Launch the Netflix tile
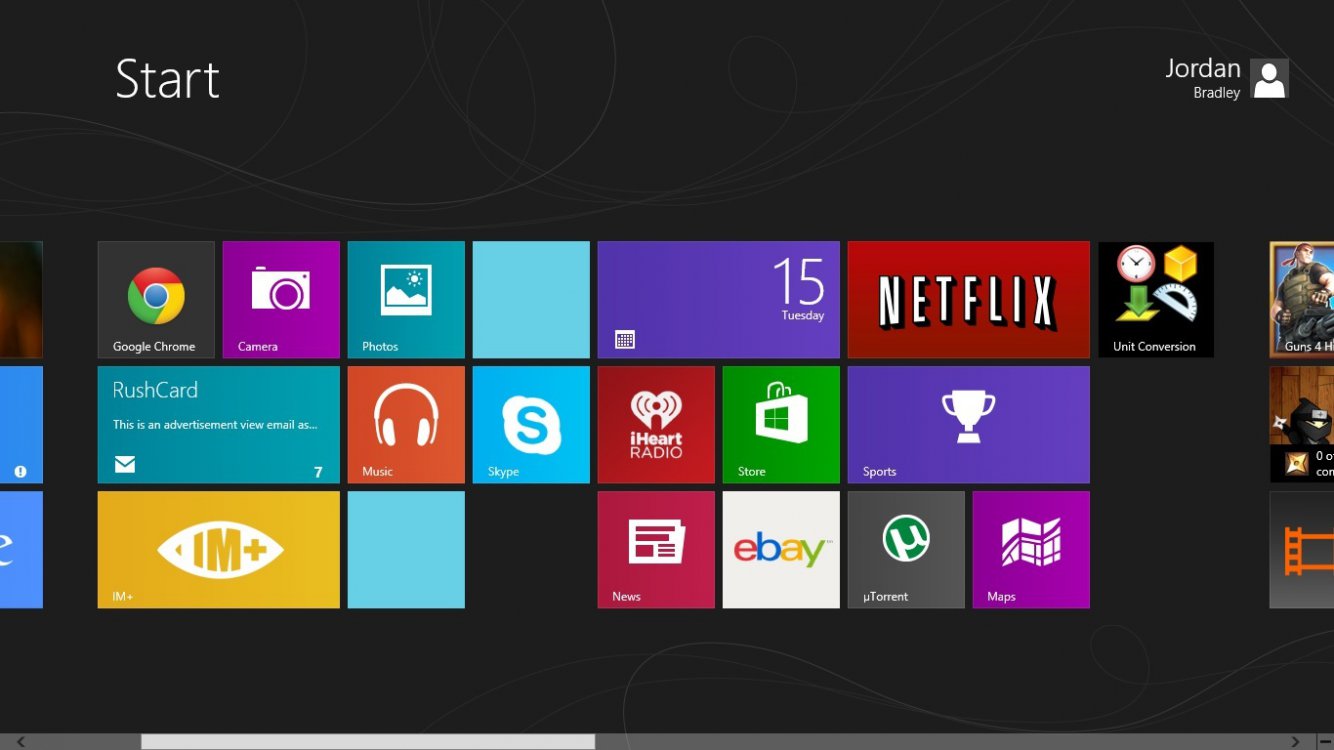The height and width of the screenshot is (750, 1334). pos(968,299)
